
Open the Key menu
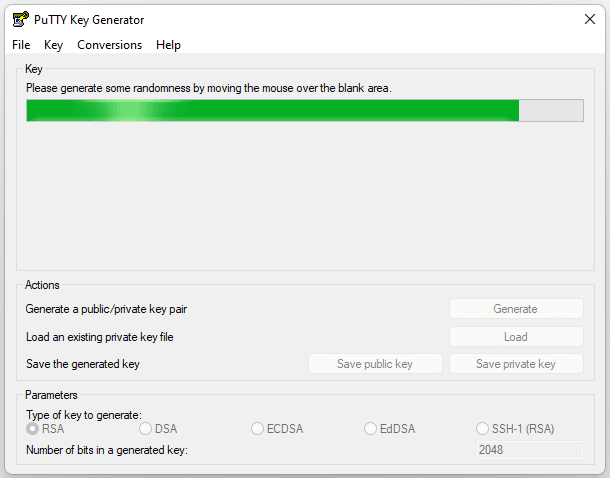point(53,45)
